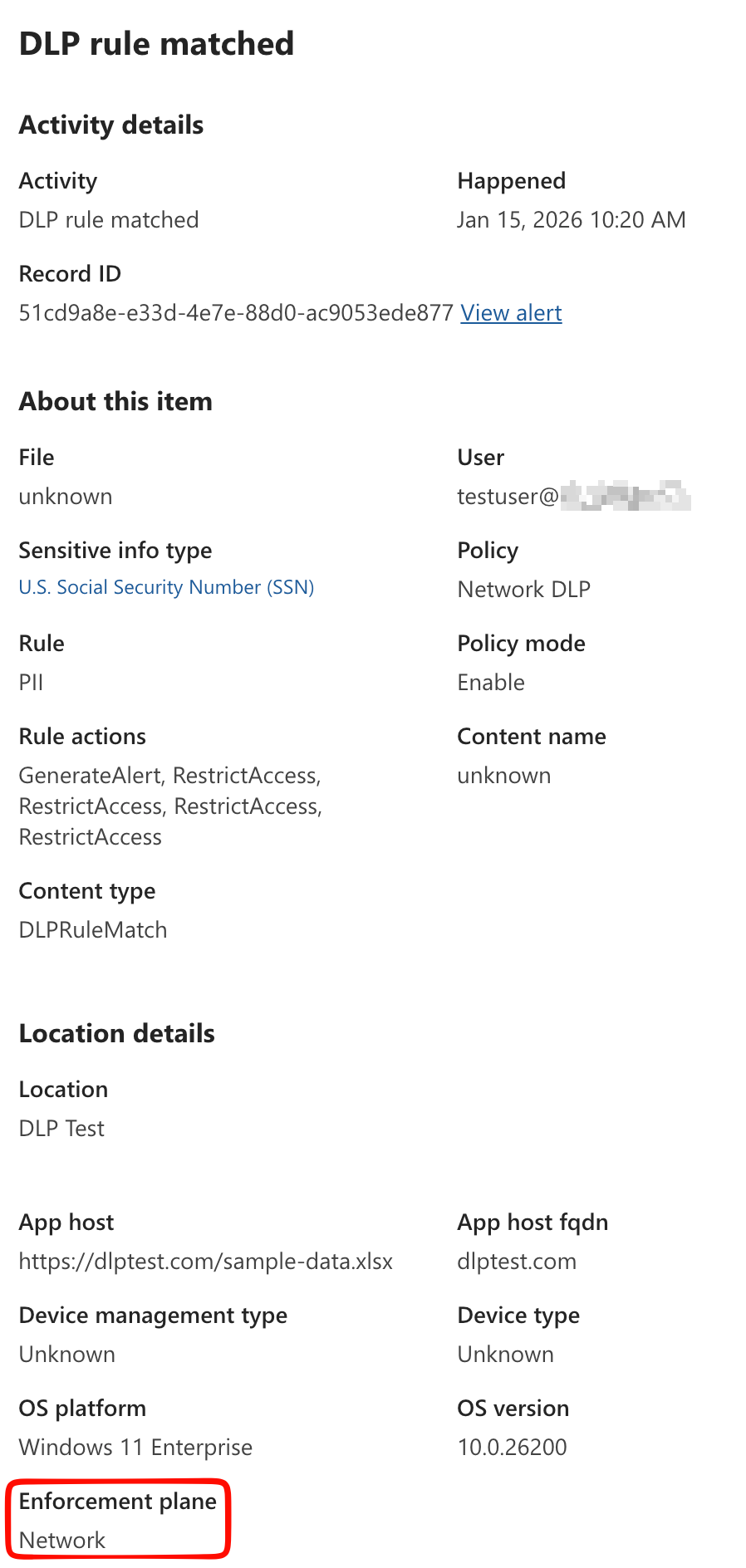
Task: Select the 10.0.26200 OS version value
Action: [x=512, y=1447]
